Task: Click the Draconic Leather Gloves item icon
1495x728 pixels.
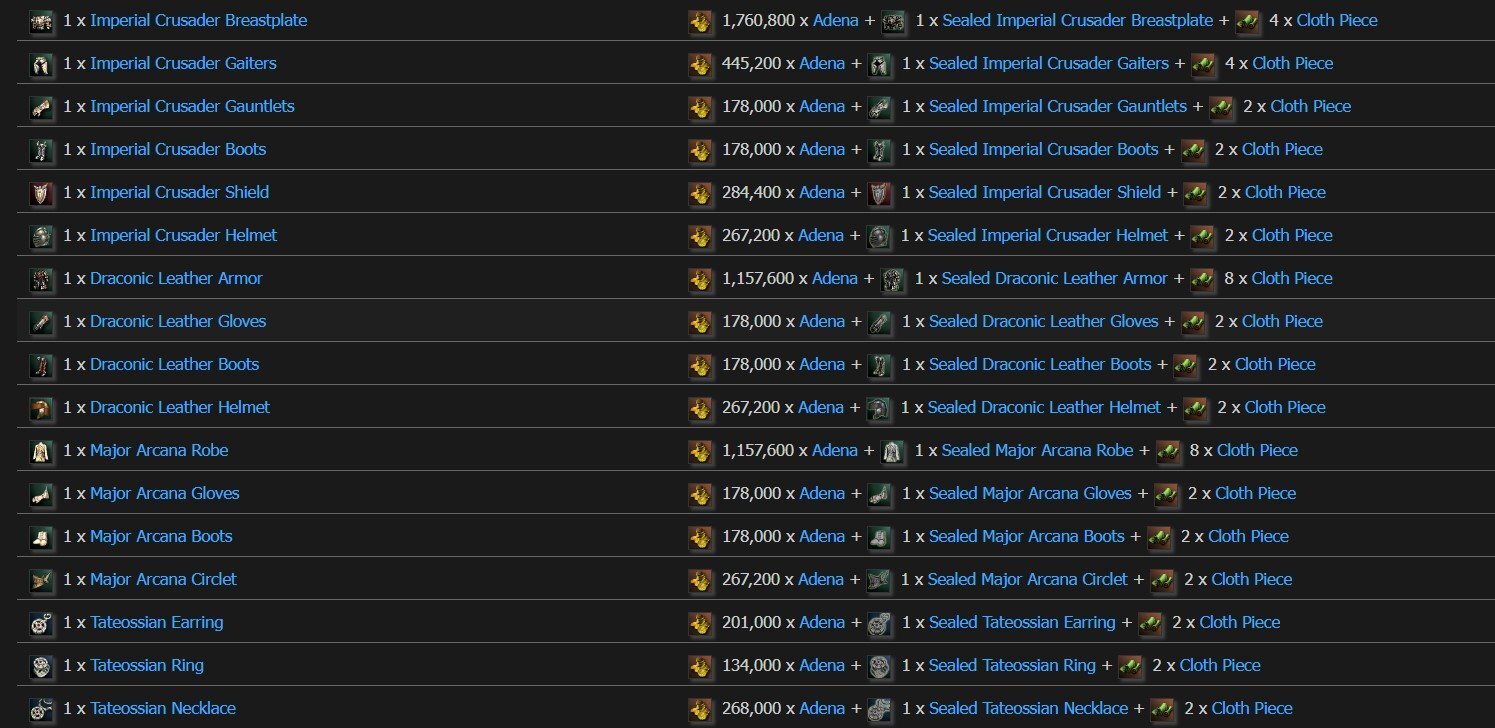Action: pyautogui.click(x=41, y=322)
